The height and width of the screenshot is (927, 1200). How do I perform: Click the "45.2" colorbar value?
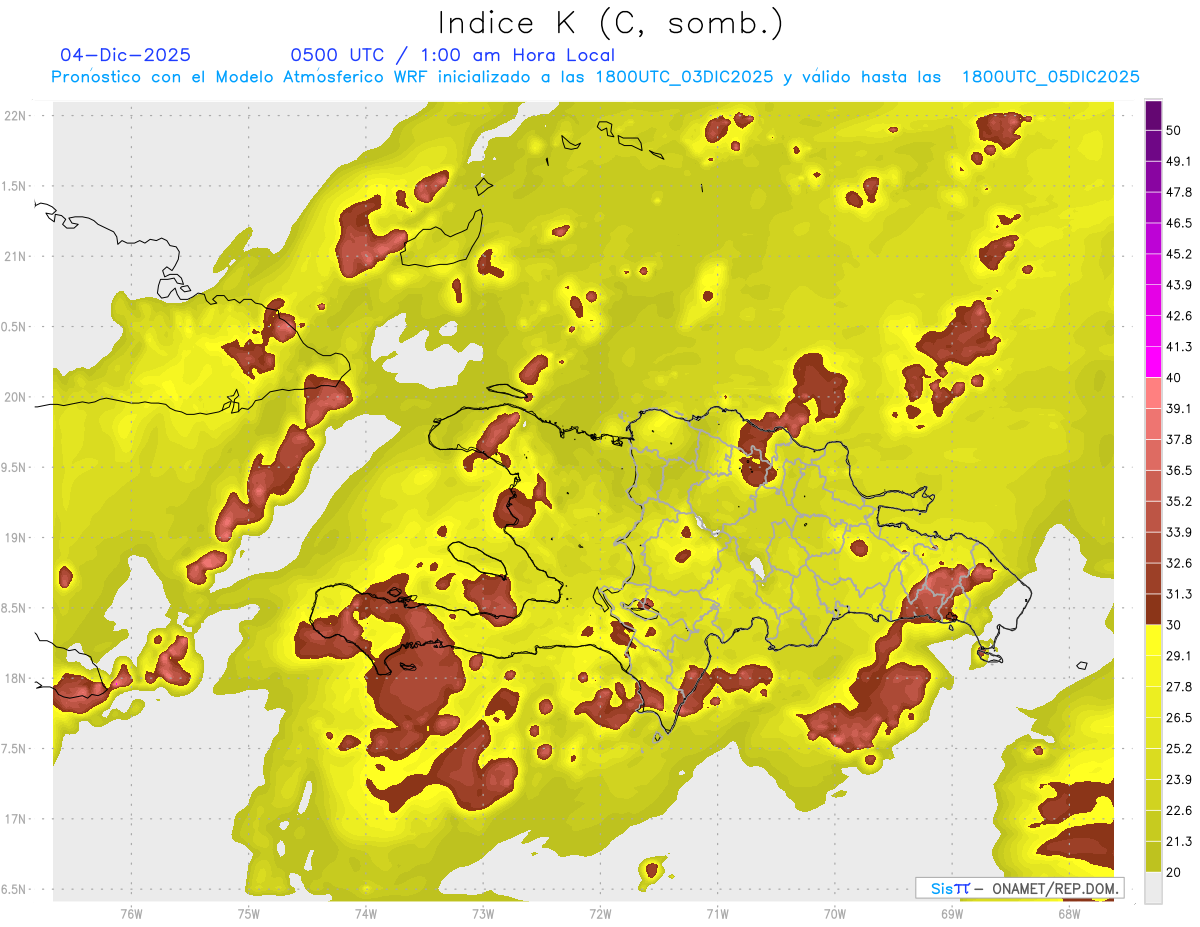click(1179, 254)
